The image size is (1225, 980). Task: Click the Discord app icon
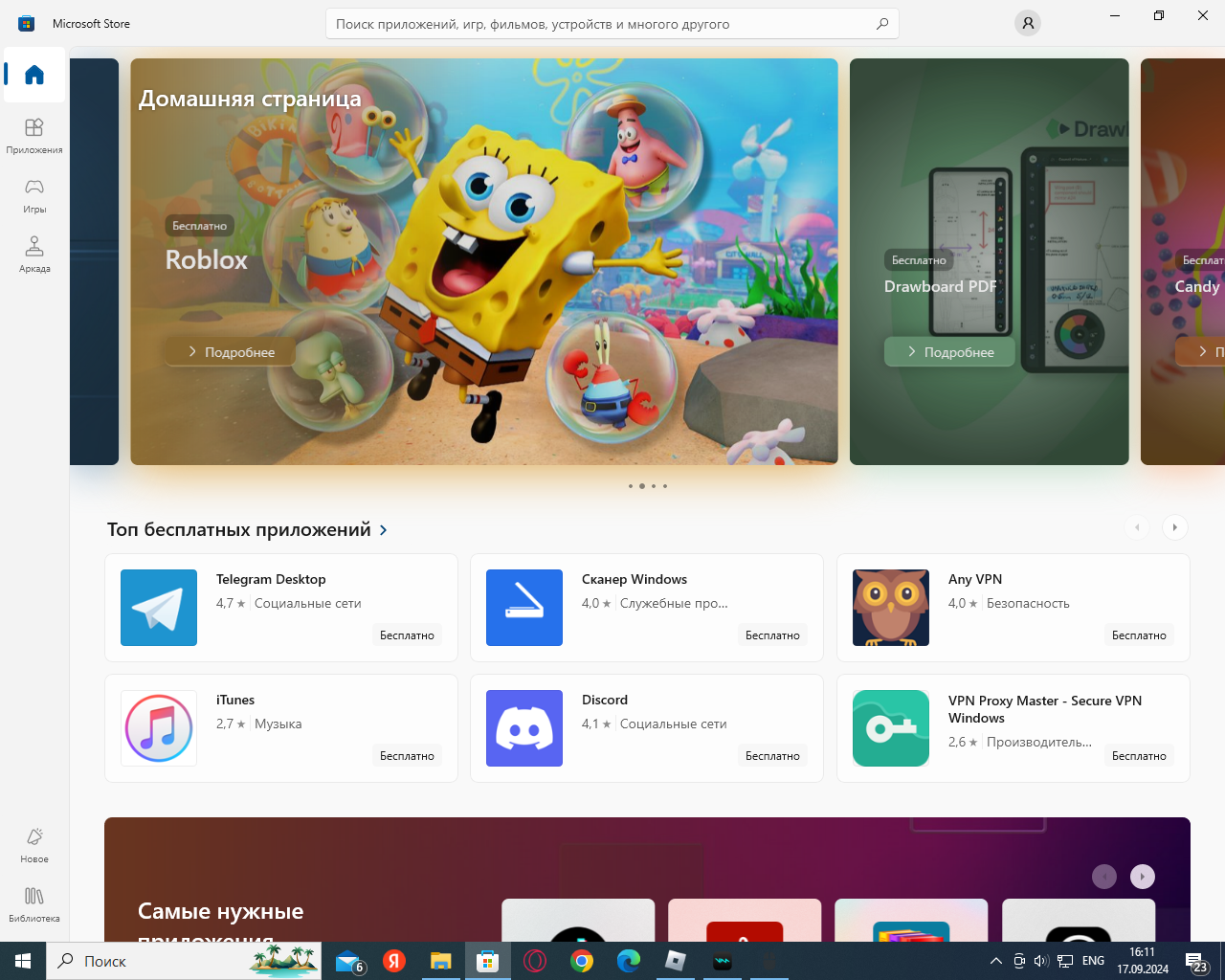524,728
